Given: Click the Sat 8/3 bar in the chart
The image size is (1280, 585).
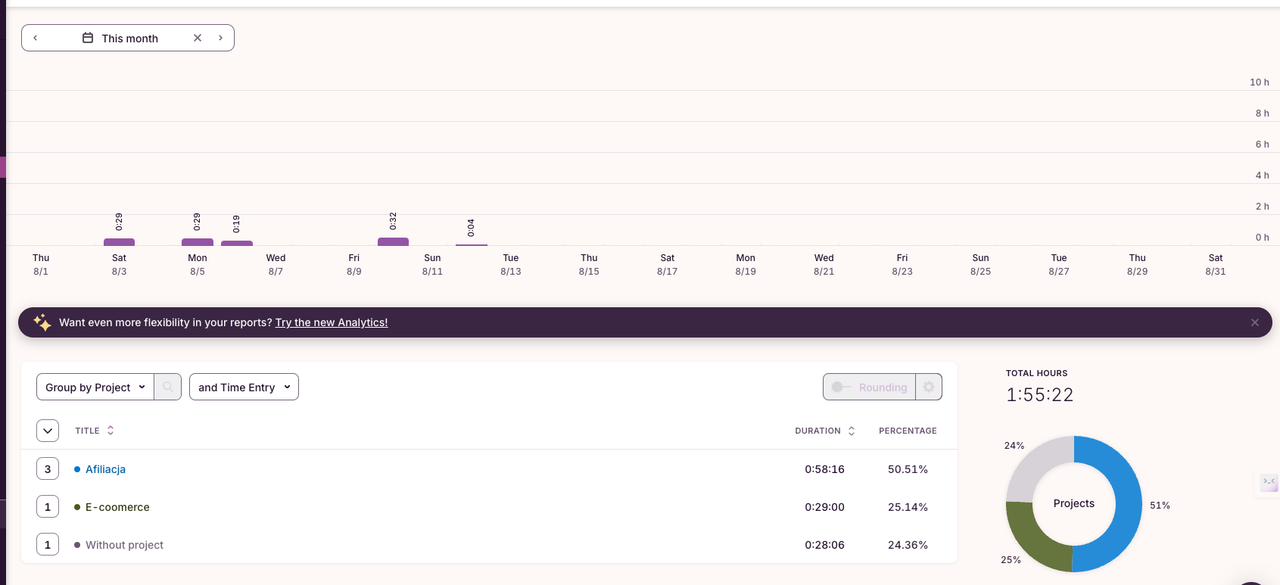Looking at the screenshot, I should coord(119,242).
